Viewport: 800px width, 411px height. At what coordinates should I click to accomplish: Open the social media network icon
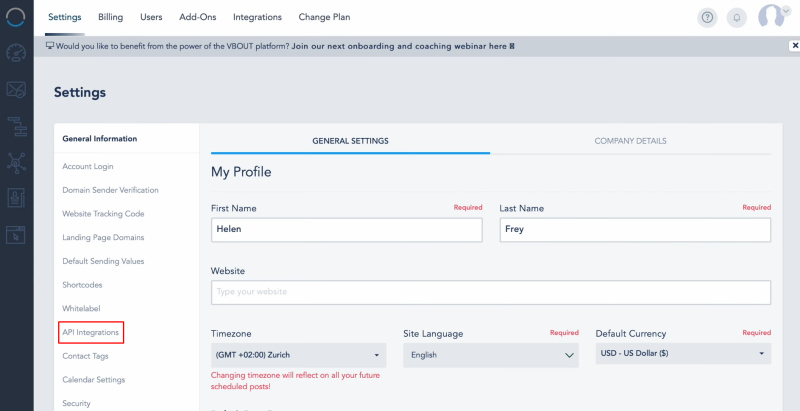pyautogui.click(x=16, y=163)
